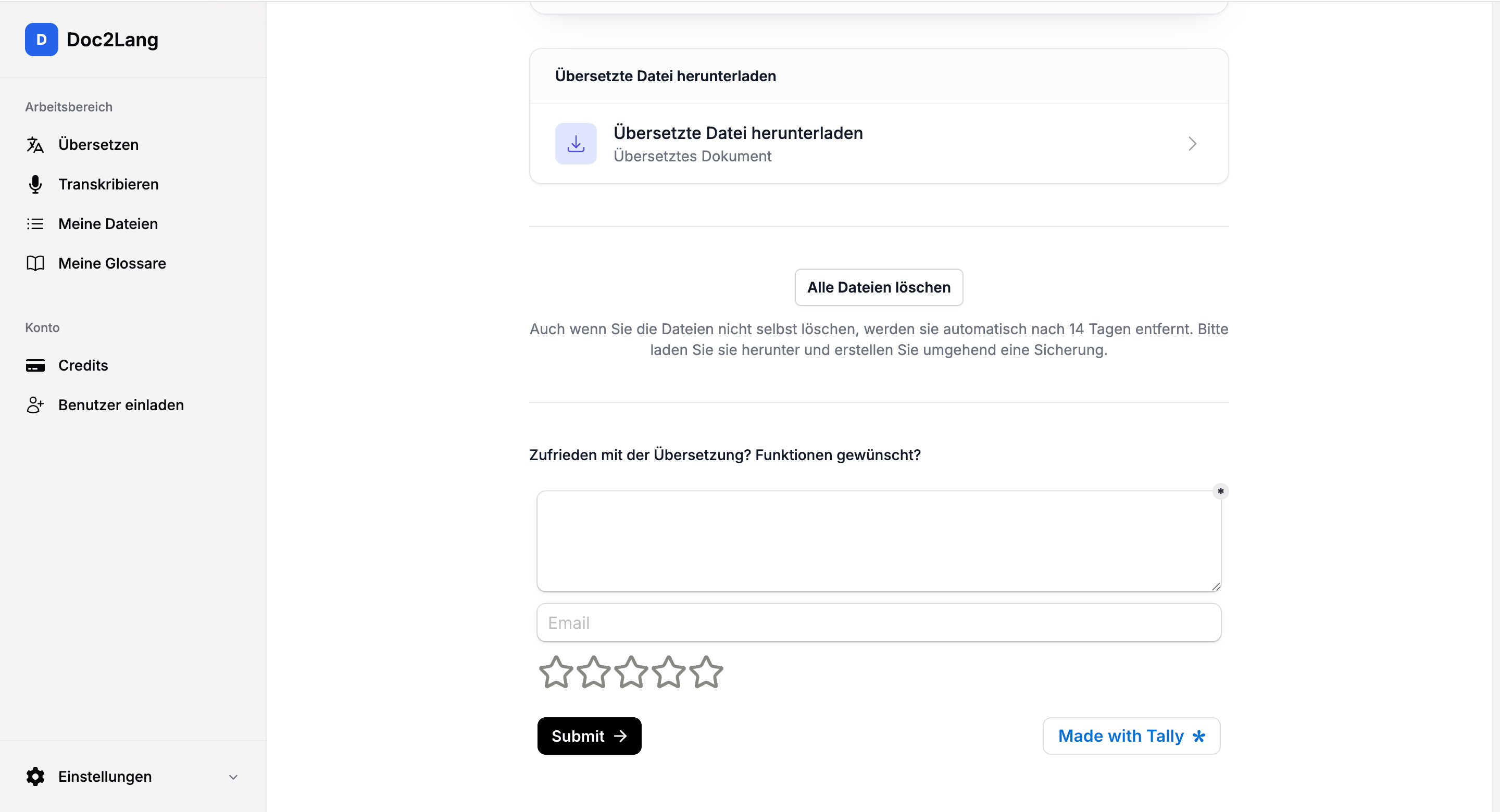Open the Made with Tally link
Viewport: 1500px width, 812px height.
(1131, 737)
